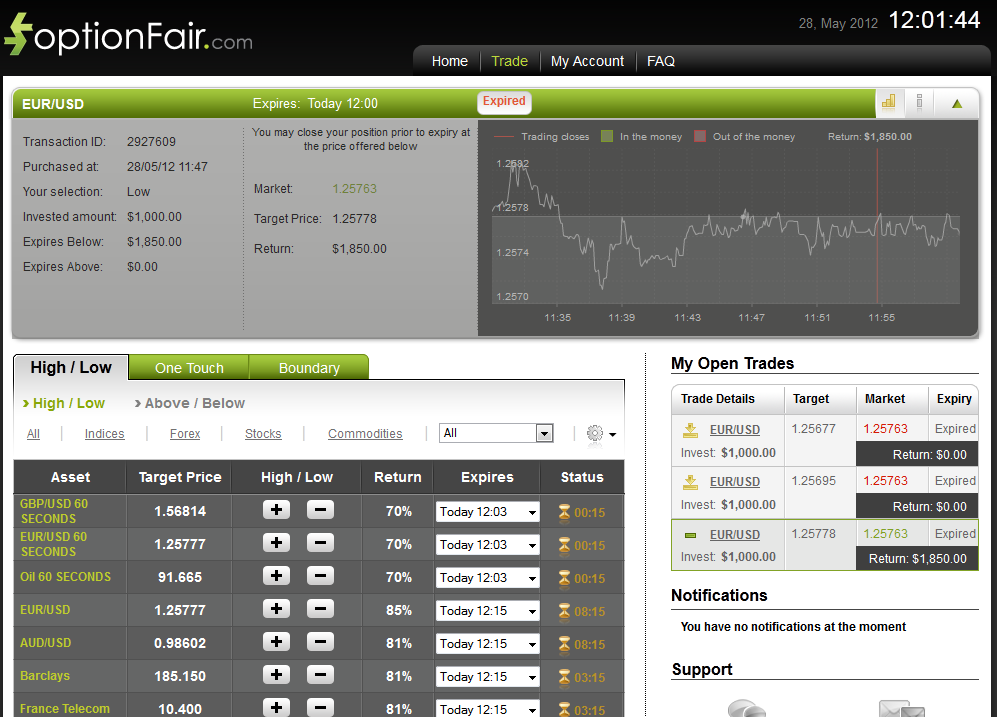Click the gold trade icon beside first EUR/USD trade
The image size is (997, 717).
[x=692, y=429]
